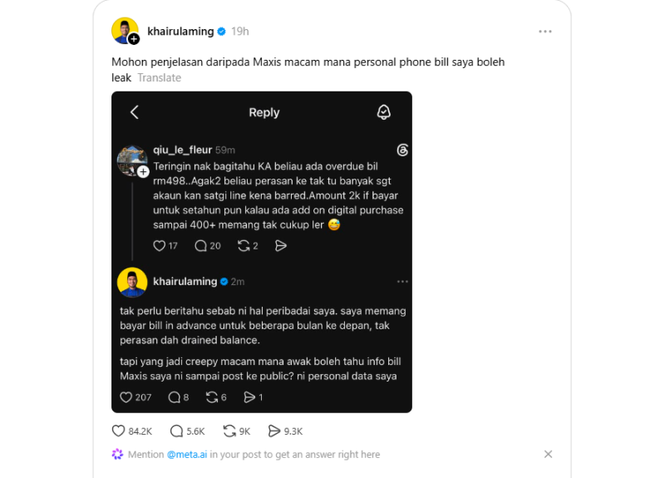
Task: Open the 20 comments on qiu_le_fleur's reply
Action: coord(200,246)
